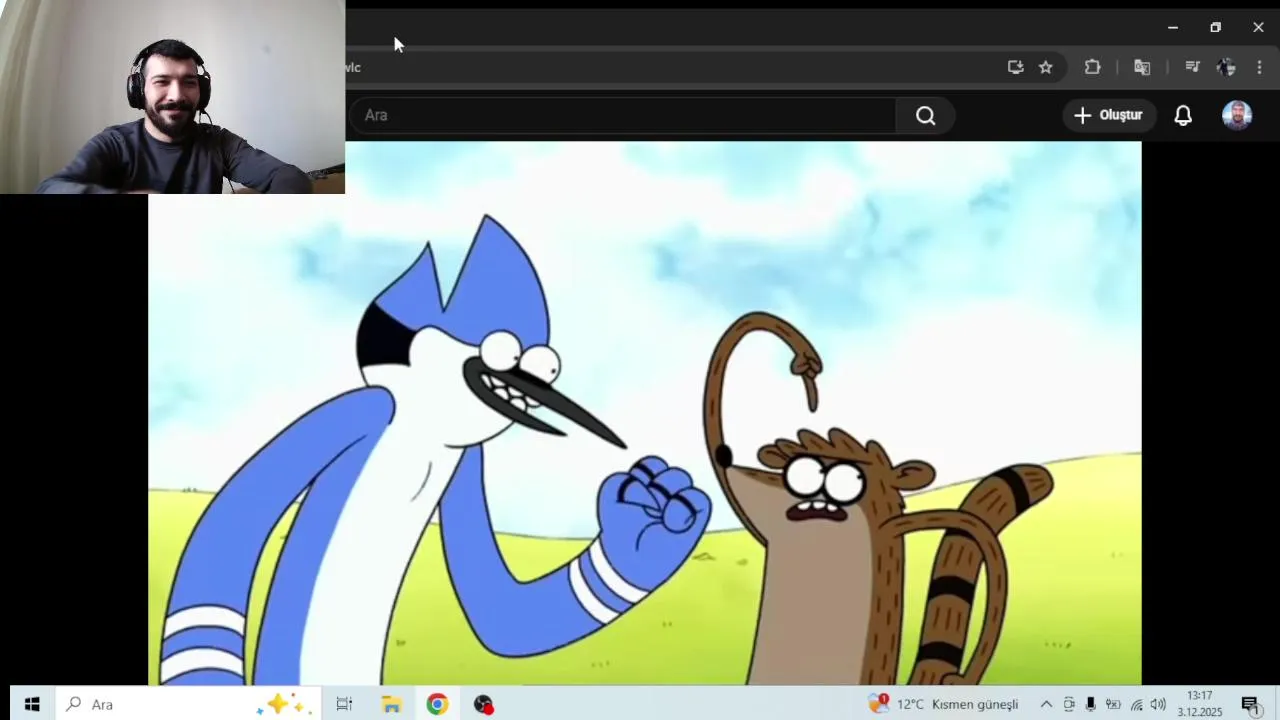Click the Oluştur create button

1108,115
